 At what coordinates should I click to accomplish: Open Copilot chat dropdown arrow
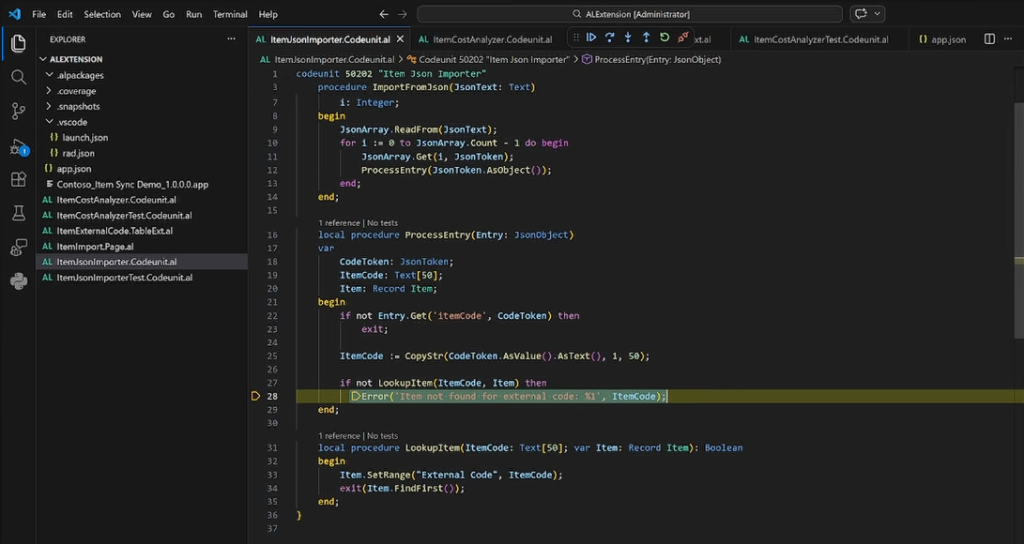tap(877, 14)
